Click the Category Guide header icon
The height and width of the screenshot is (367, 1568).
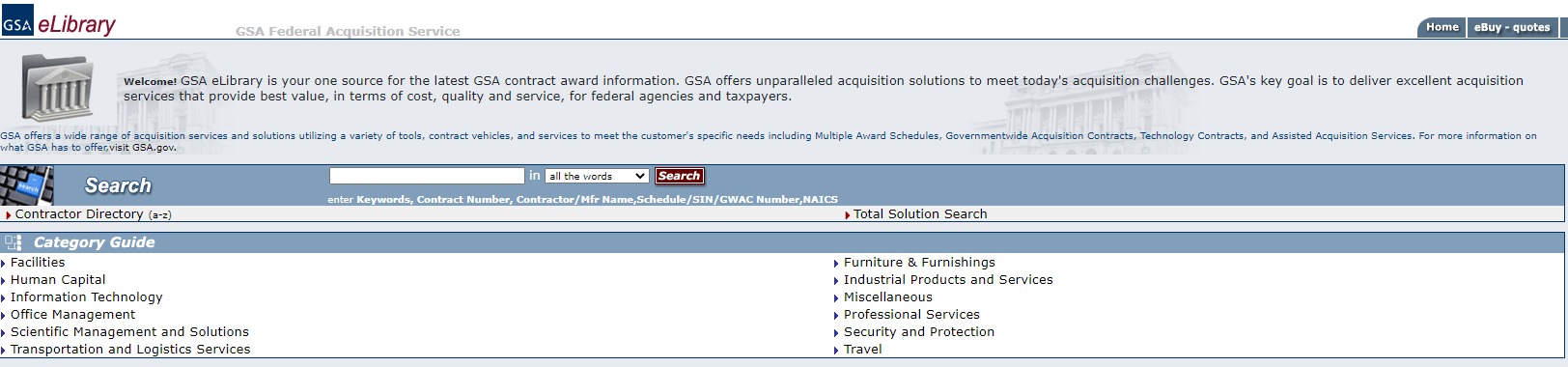[13, 242]
